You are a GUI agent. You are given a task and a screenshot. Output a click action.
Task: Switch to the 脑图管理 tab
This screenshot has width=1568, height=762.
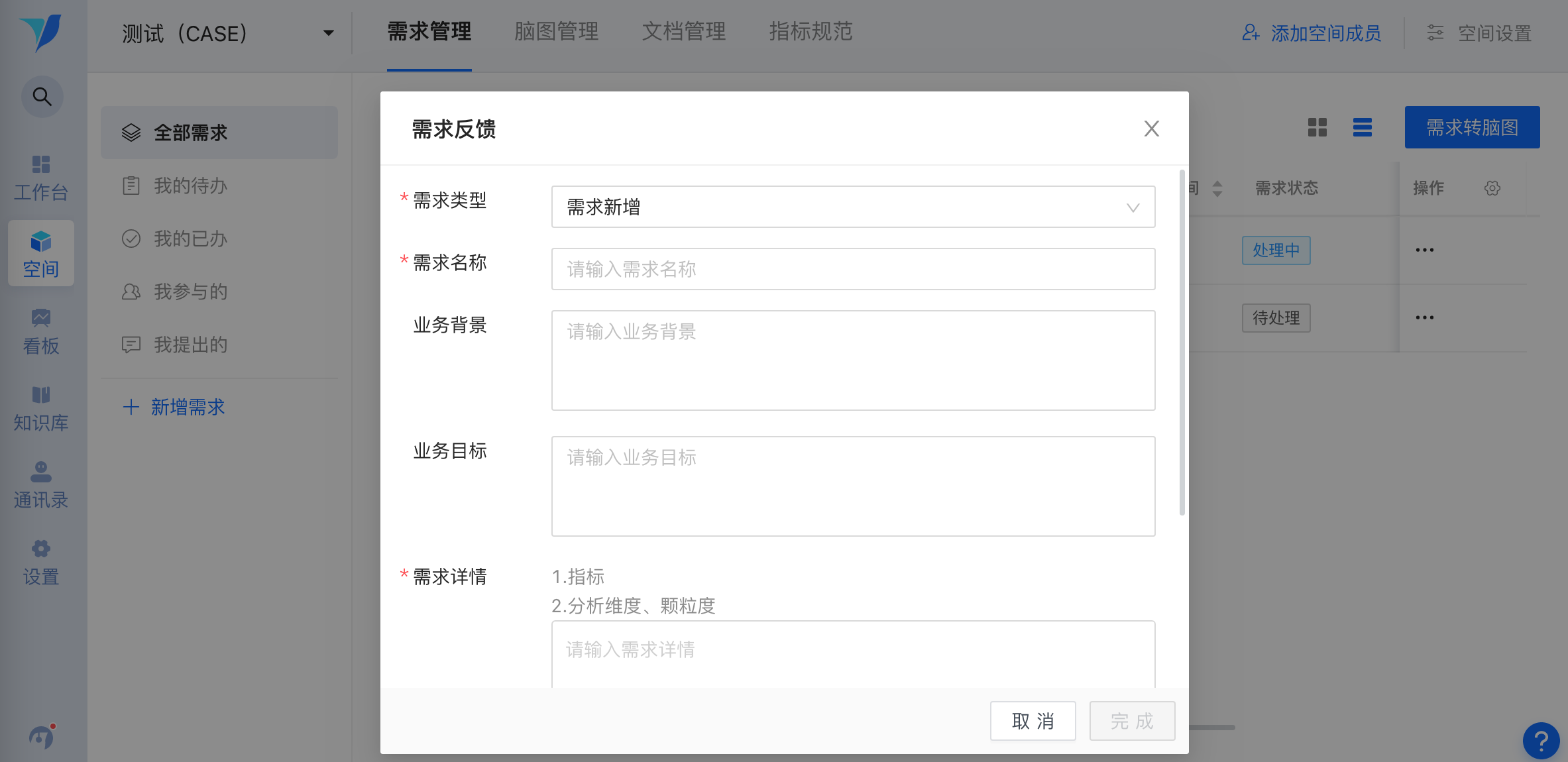click(x=556, y=32)
